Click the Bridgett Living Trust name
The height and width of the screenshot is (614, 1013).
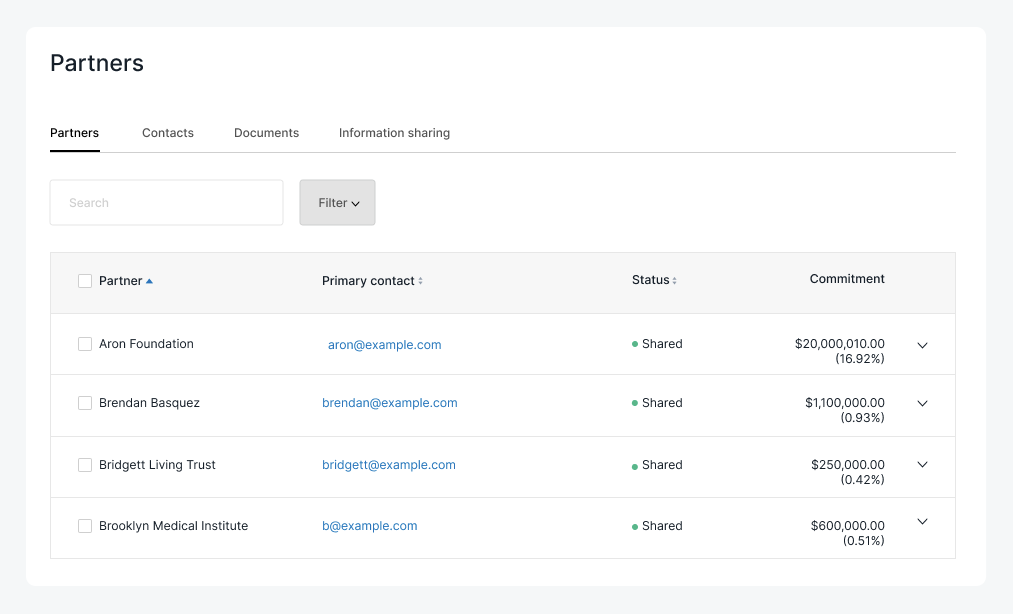click(x=157, y=465)
